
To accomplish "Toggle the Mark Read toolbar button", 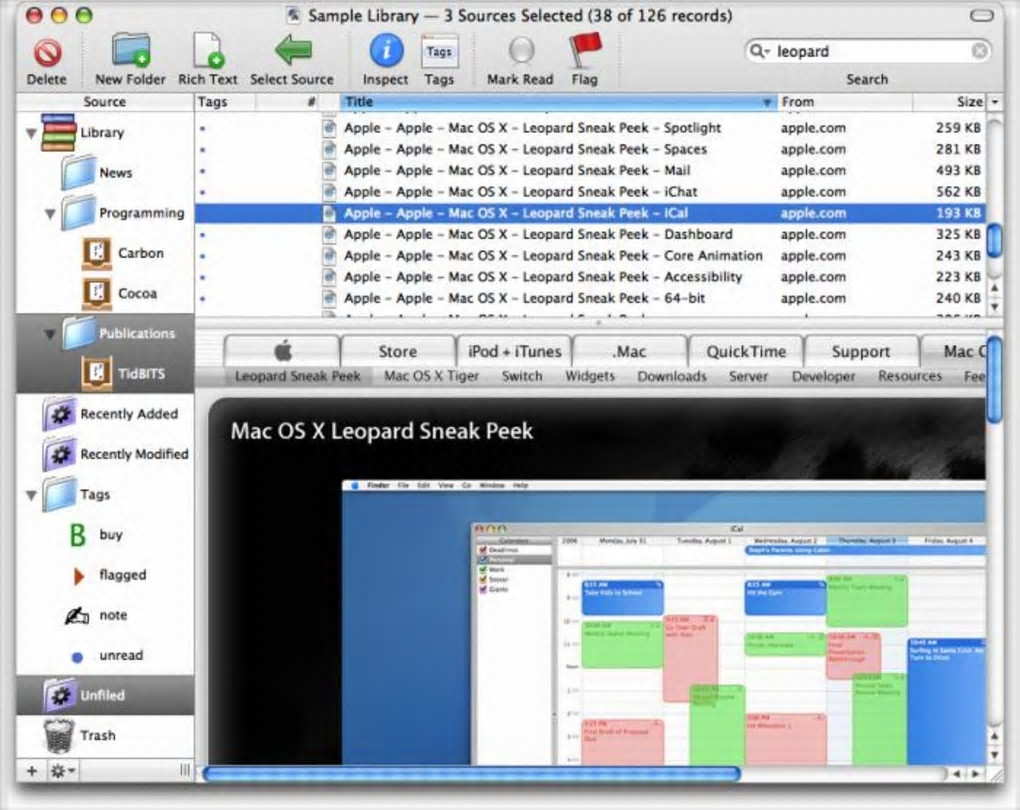I will coord(521,51).
